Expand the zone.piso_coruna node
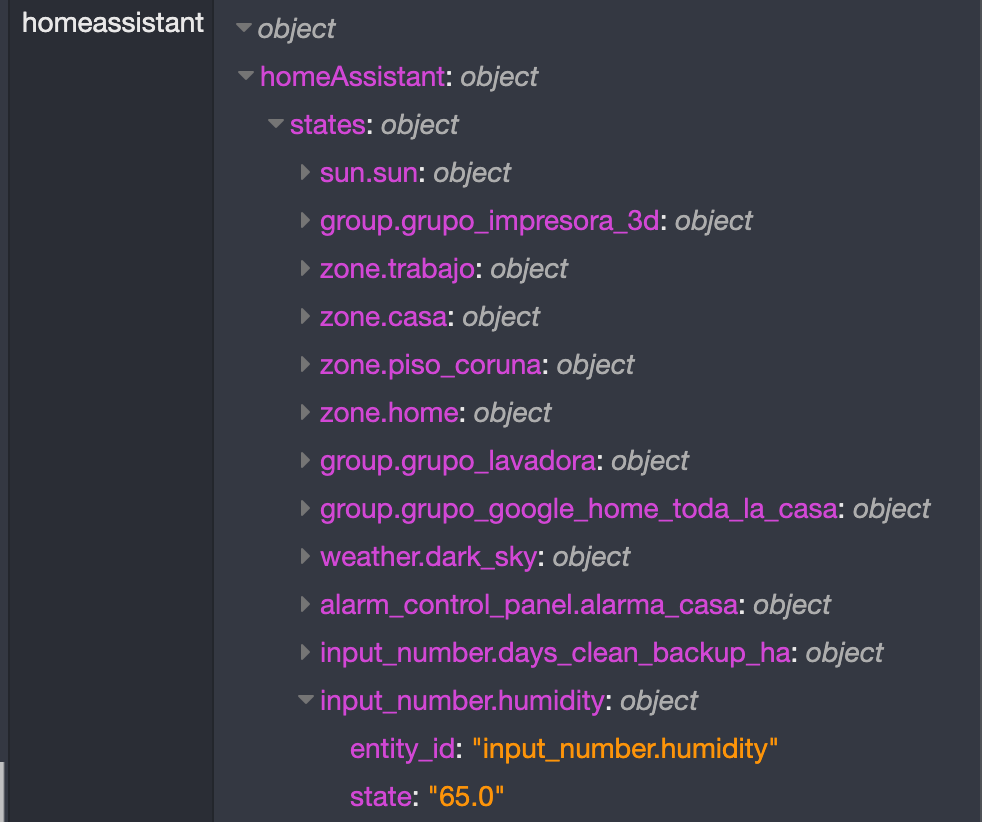This screenshot has height=822, width=982. (x=305, y=364)
